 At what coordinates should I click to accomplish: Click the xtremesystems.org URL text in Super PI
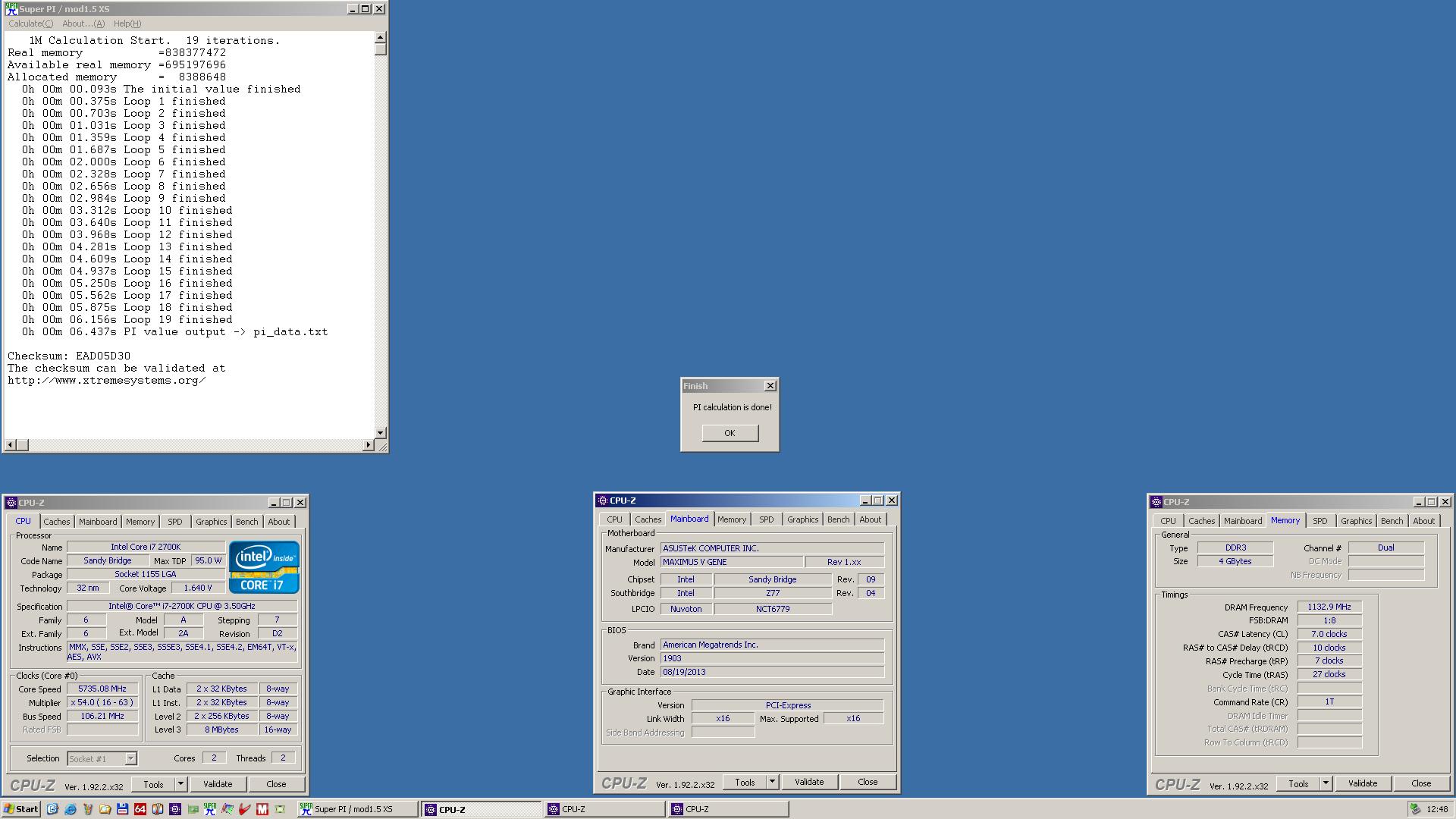coord(107,380)
